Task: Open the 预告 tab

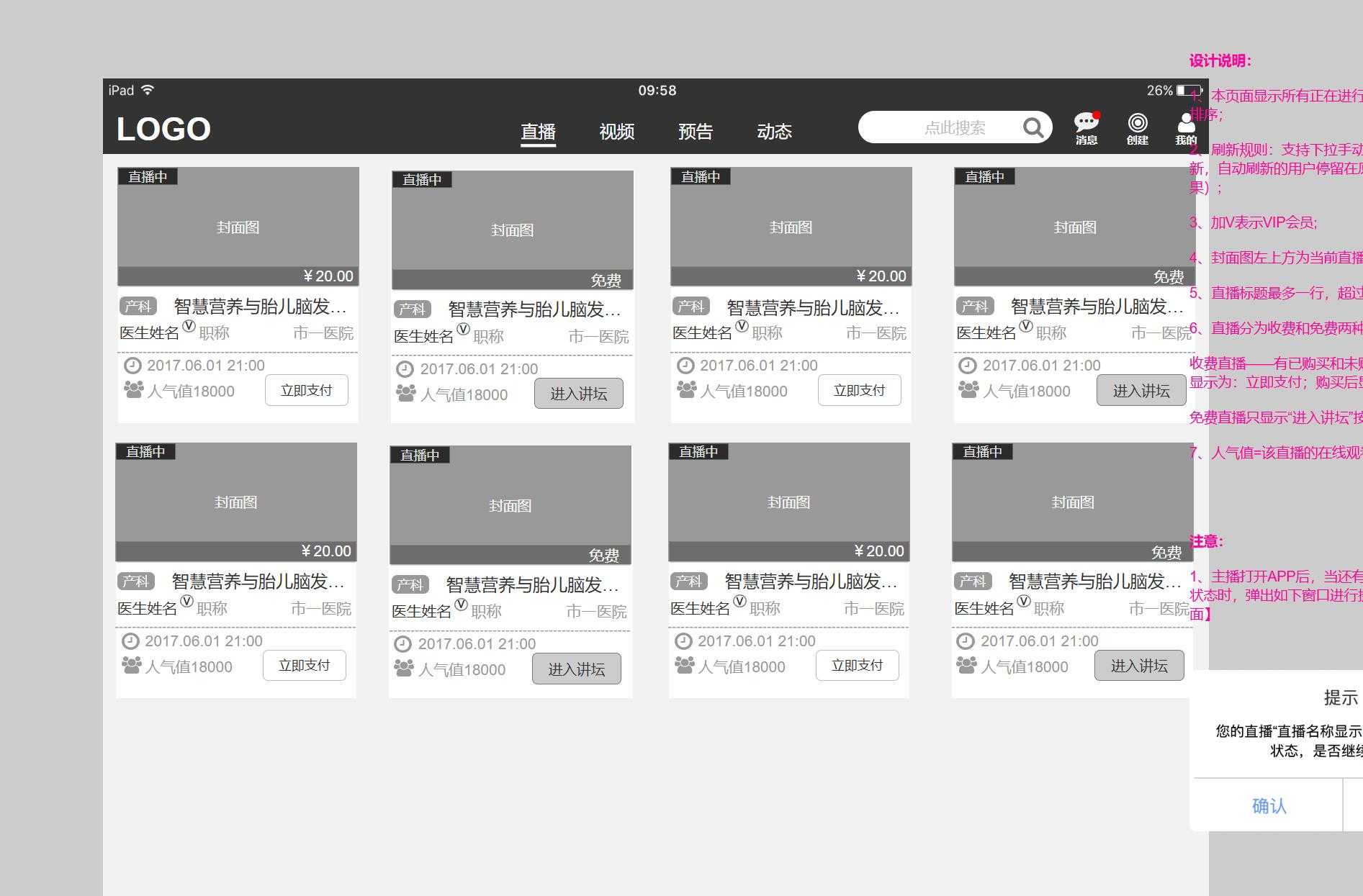Action: 696,132
